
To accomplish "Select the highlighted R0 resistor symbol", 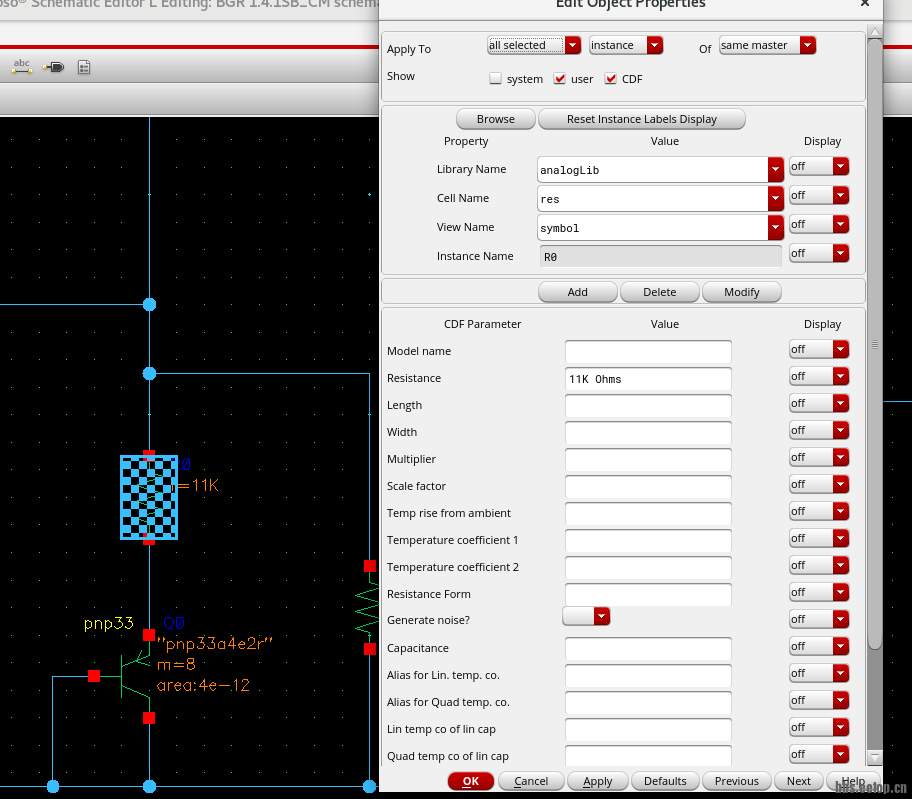I will click(x=149, y=497).
